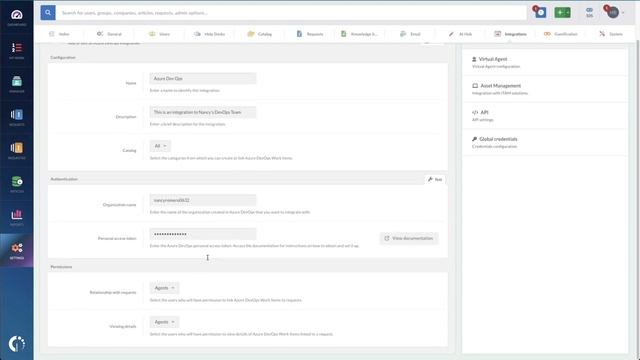The height and width of the screenshot is (360, 640).
Task: Open the Viewing details Agents dropdown
Action: (x=164, y=322)
